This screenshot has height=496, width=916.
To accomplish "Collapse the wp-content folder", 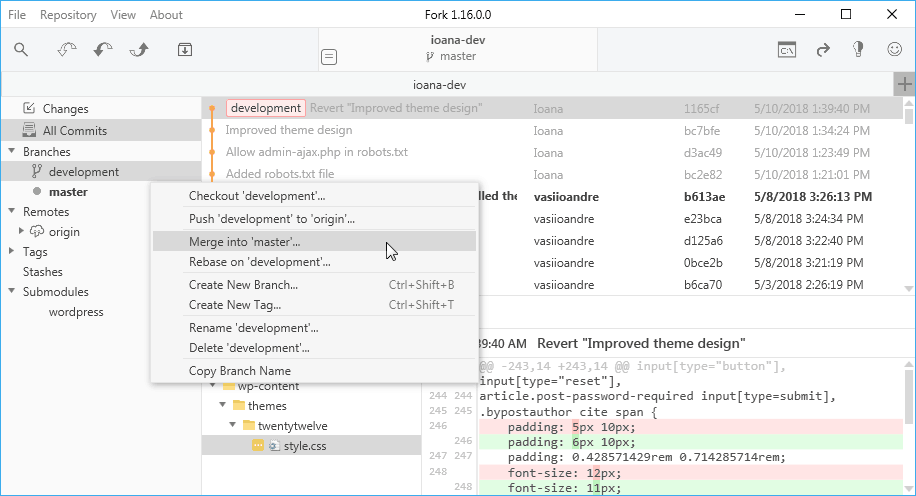I will tap(213, 386).
